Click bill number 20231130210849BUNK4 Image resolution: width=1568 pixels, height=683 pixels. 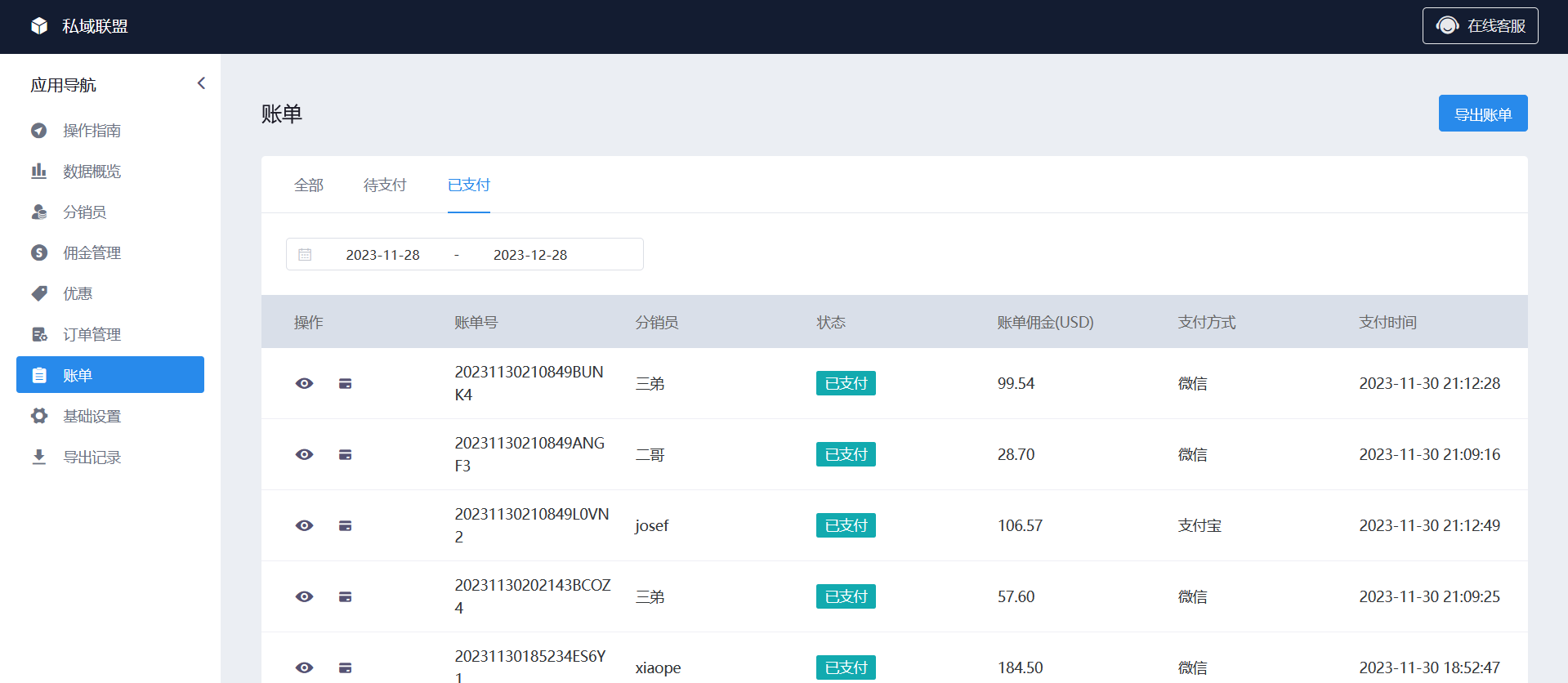coord(529,383)
